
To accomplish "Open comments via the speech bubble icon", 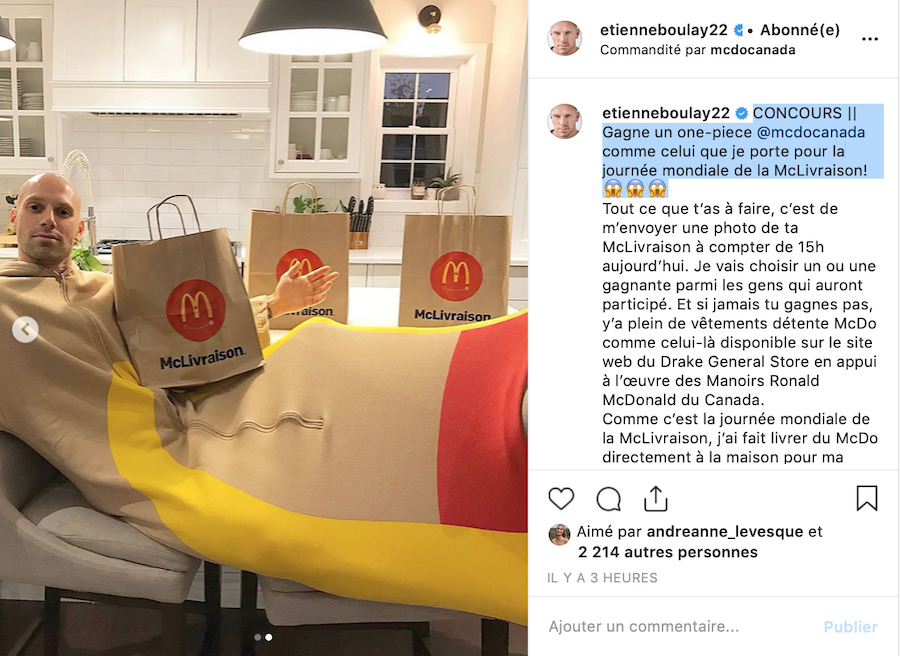I will (608, 499).
